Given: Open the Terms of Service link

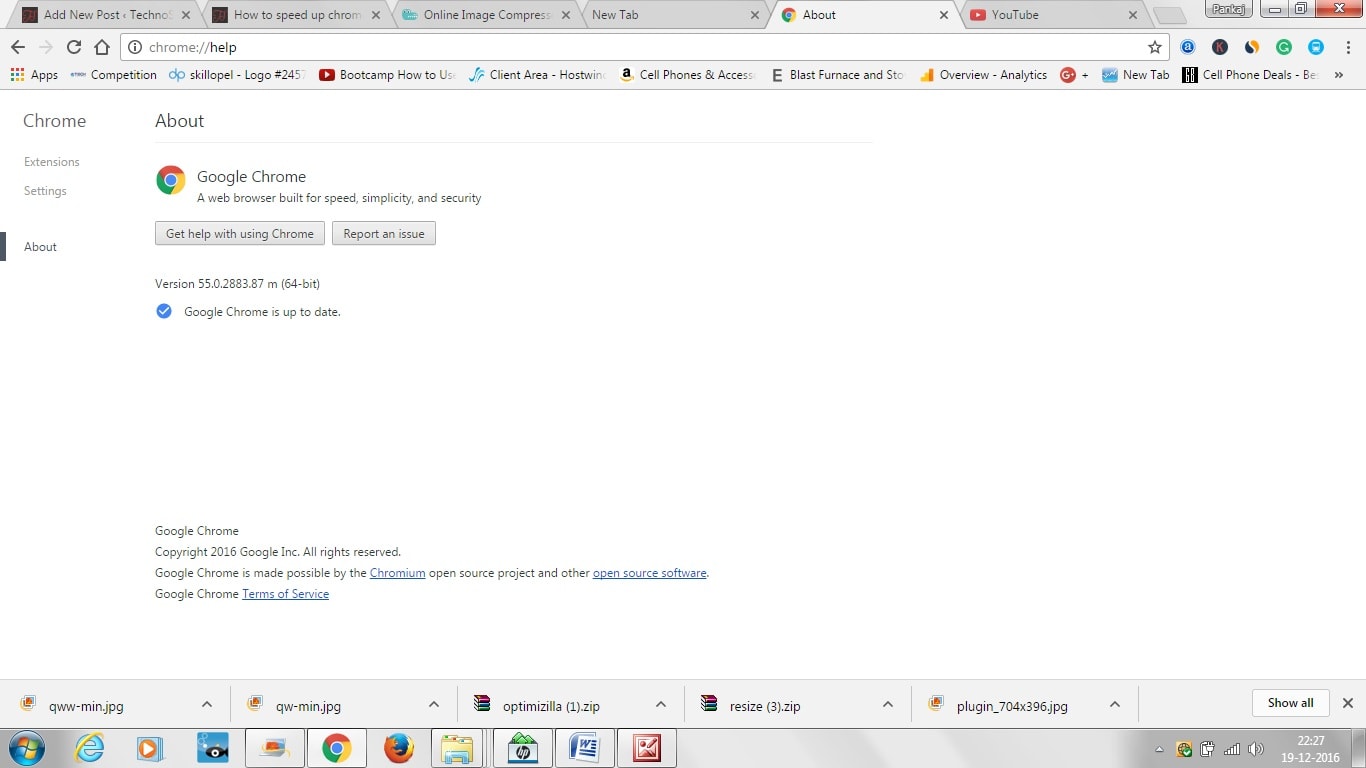Looking at the screenshot, I should pyautogui.click(x=285, y=594).
